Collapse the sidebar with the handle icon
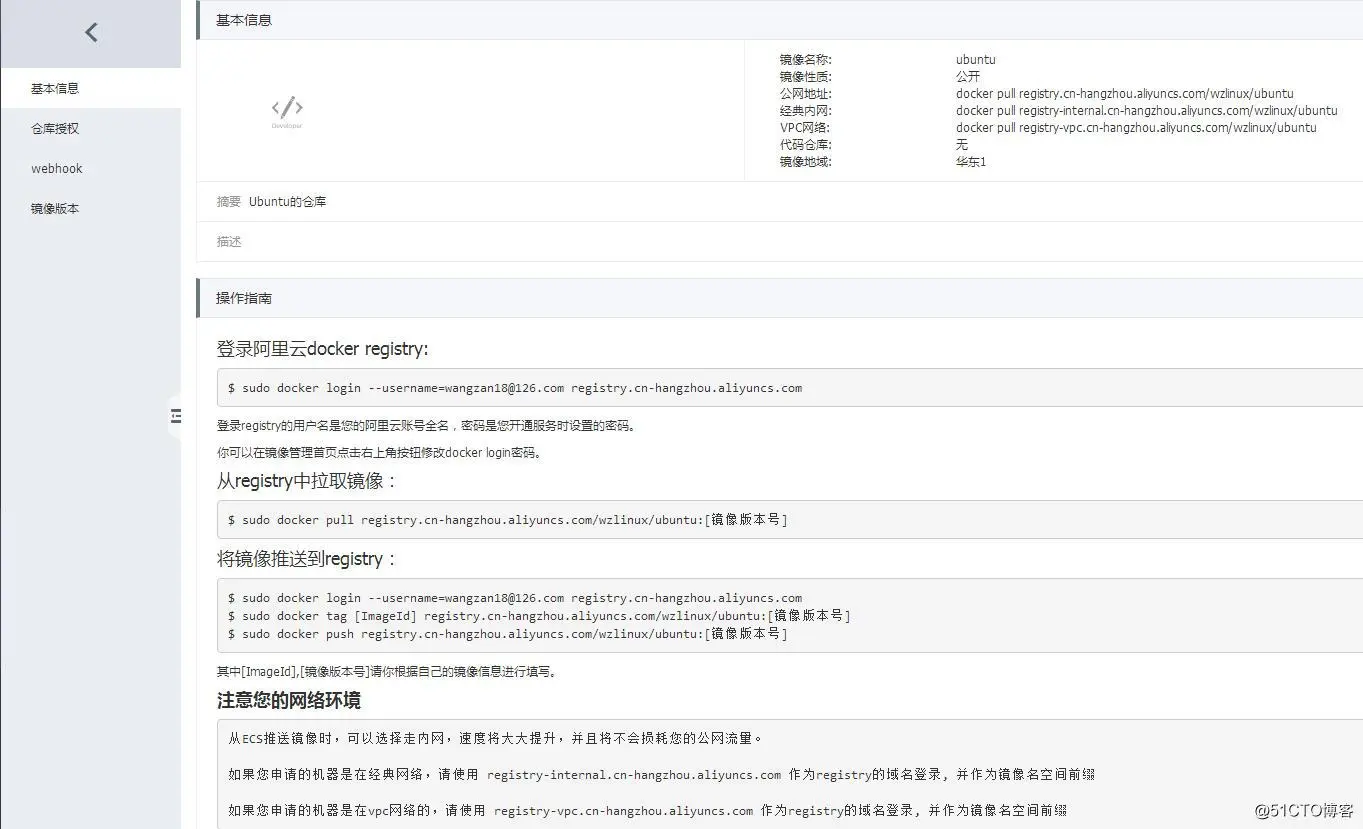Image resolution: width=1363 pixels, height=829 pixels. tap(176, 415)
